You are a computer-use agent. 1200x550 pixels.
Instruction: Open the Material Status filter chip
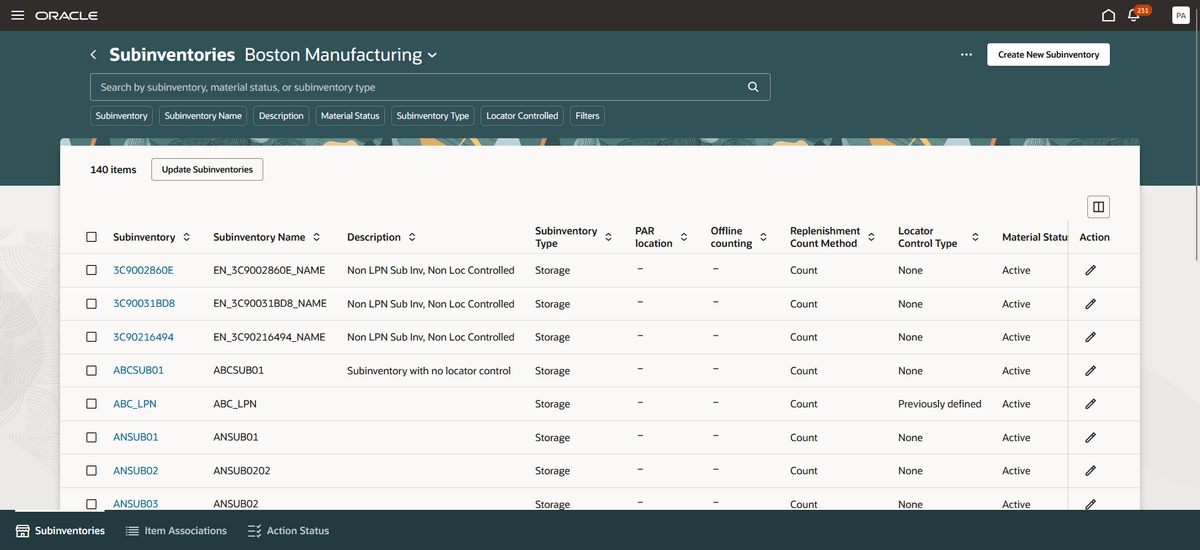point(350,116)
